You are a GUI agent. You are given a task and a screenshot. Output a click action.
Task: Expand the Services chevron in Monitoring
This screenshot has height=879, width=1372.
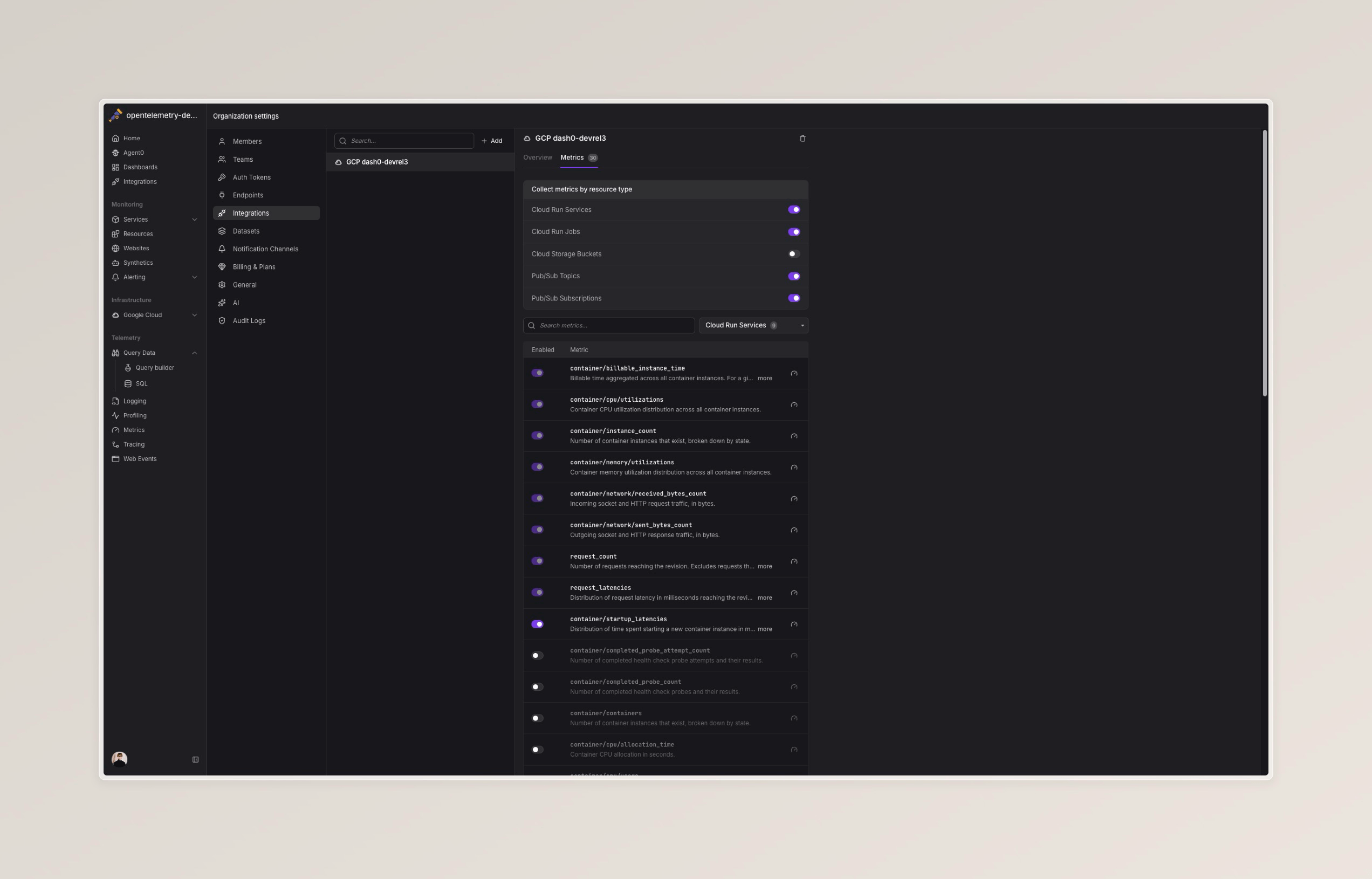[x=194, y=220]
